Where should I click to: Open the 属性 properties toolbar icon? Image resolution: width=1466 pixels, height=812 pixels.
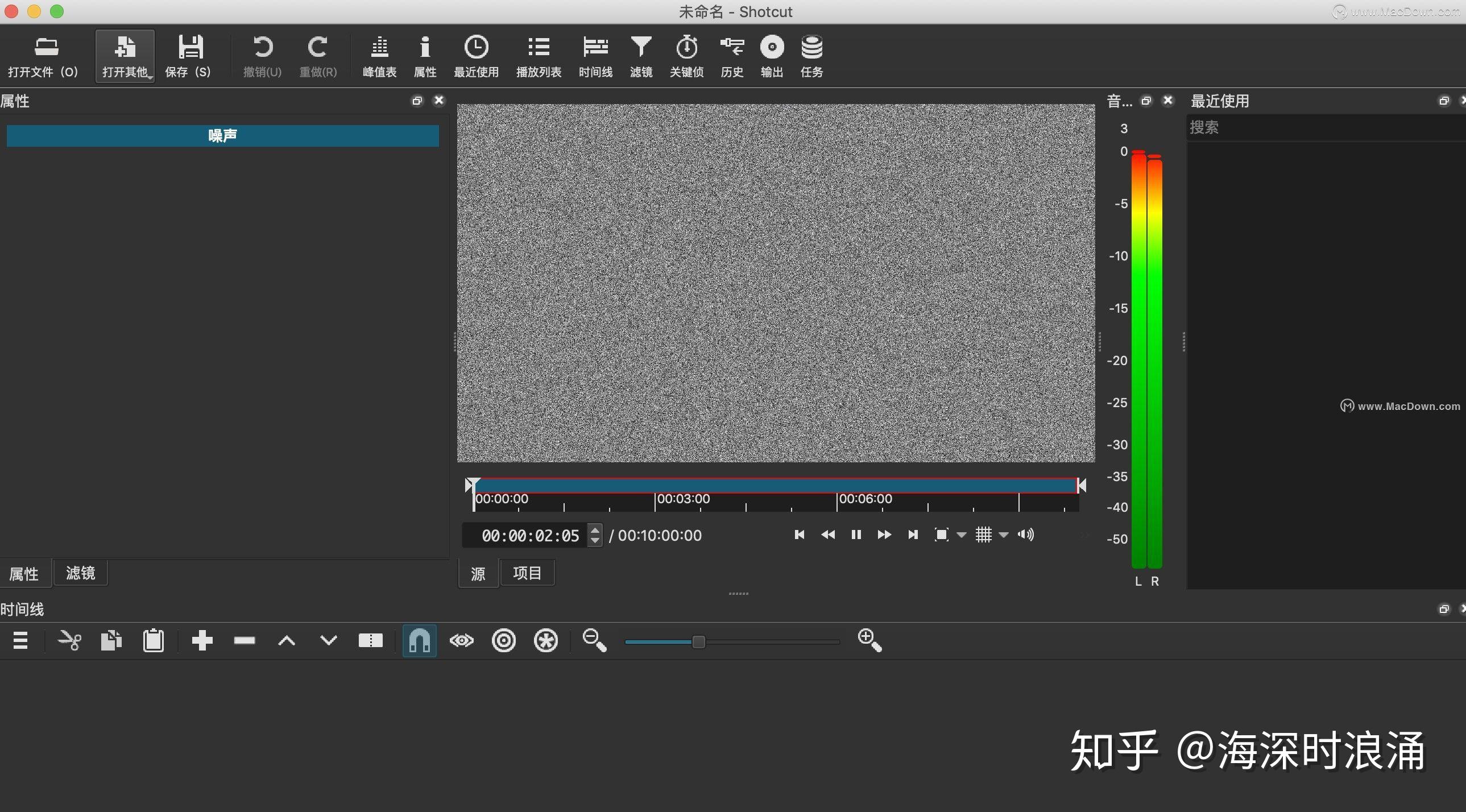[425, 56]
